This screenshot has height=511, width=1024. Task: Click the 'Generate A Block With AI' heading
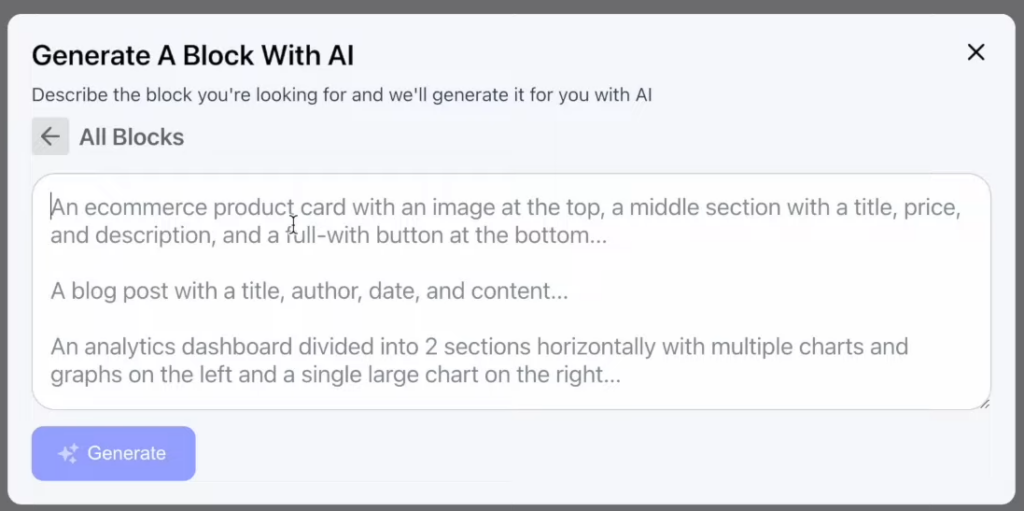tap(193, 56)
